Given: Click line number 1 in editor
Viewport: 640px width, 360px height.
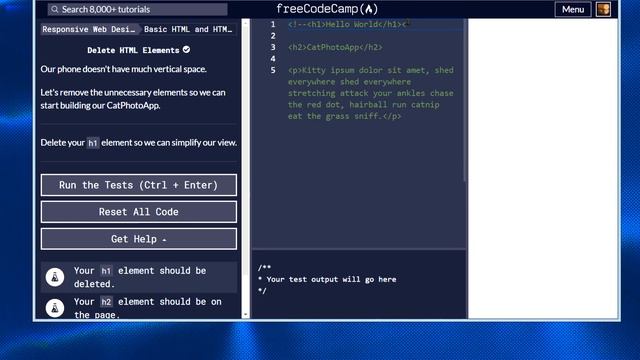Looking at the screenshot, I should (273, 24).
